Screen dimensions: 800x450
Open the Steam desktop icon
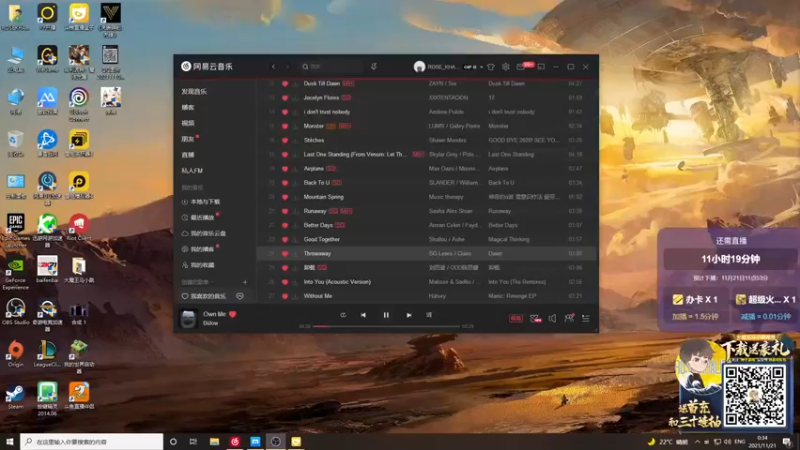[15, 396]
